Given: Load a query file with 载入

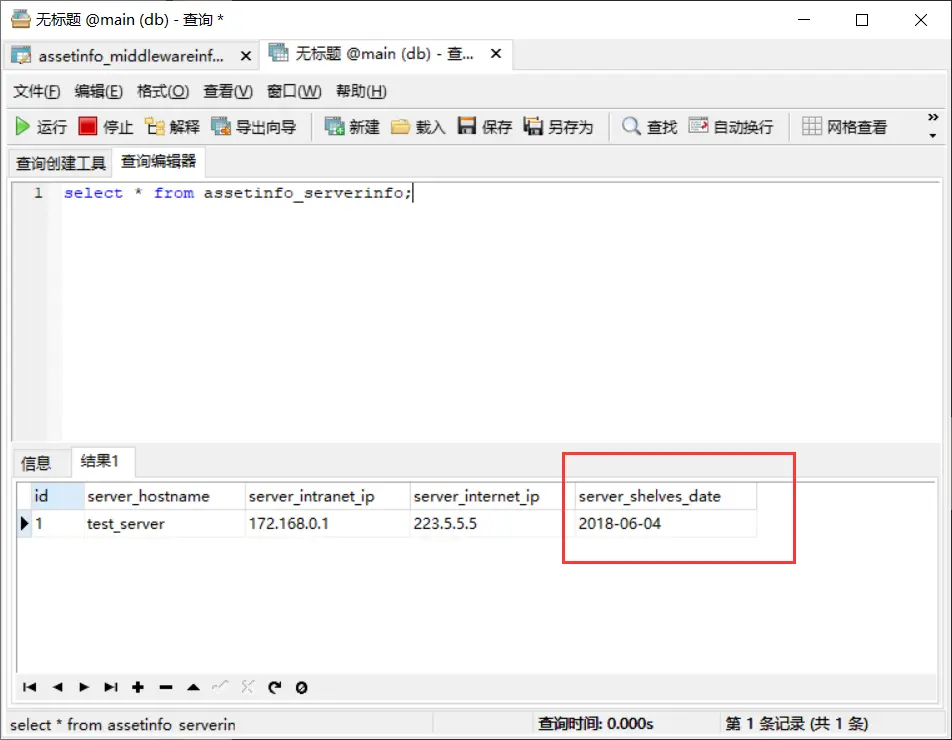Looking at the screenshot, I should point(418,127).
